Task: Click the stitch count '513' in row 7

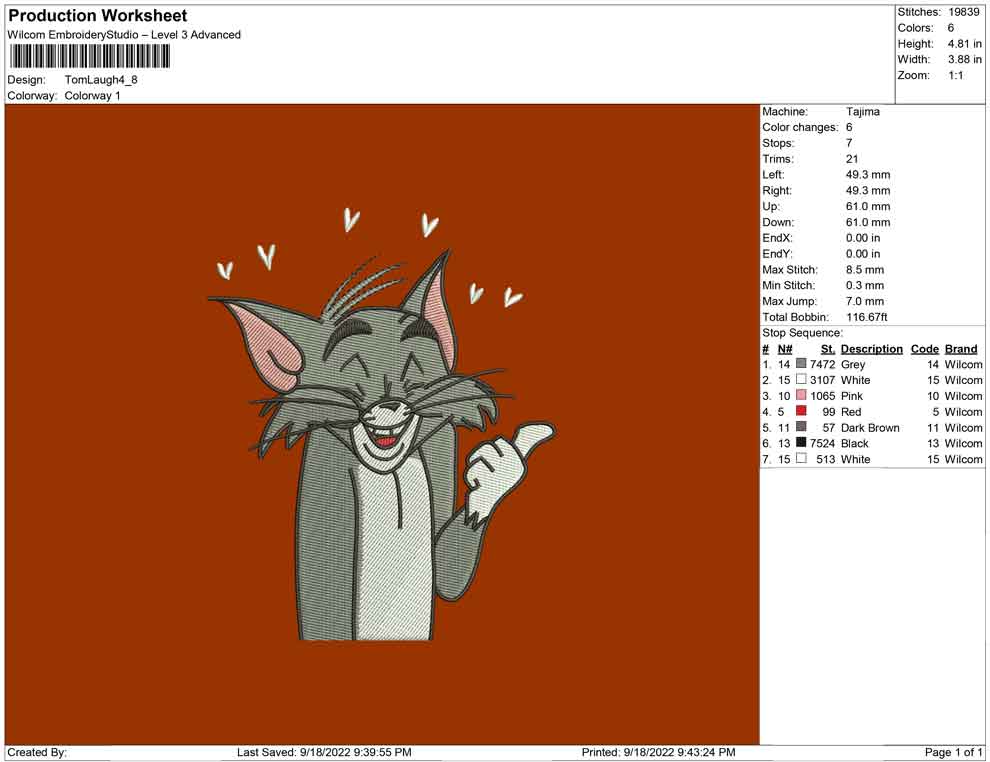Action: click(826, 458)
